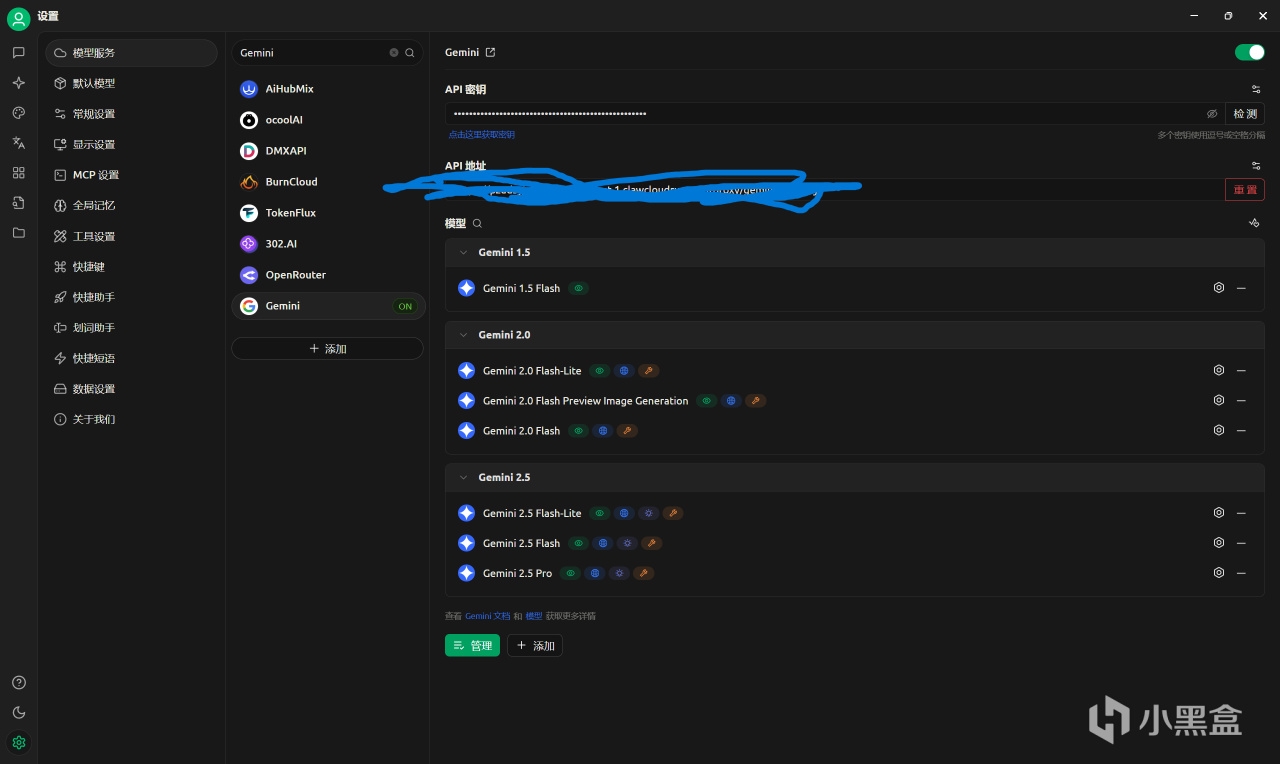Image resolution: width=1280 pixels, height=764 pixels.
Task: Open settings via the sidebar gear icon
Action: pyautogui.click(x=18, y=743)
